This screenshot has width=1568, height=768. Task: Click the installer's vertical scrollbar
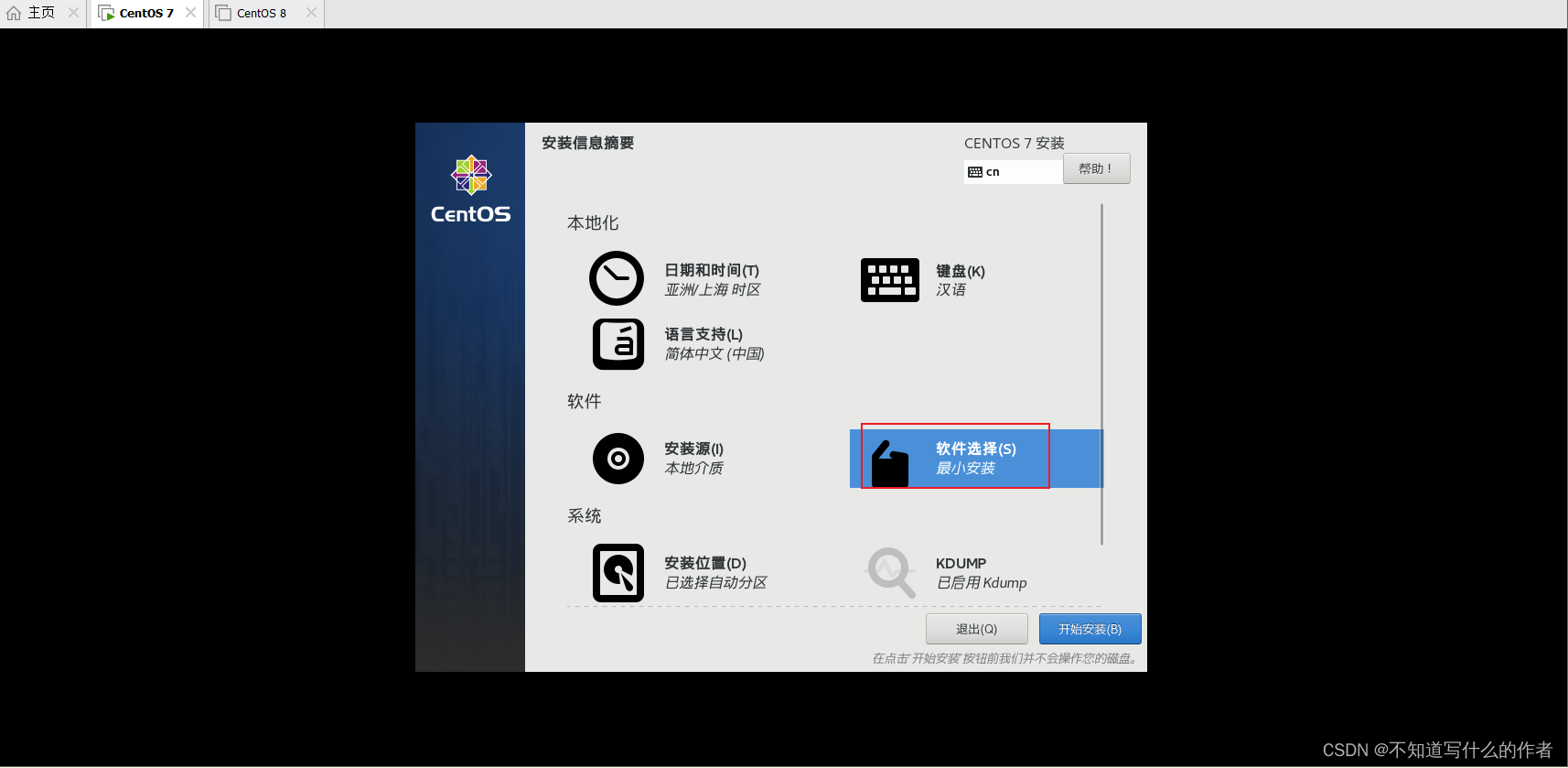(1102, 374)
